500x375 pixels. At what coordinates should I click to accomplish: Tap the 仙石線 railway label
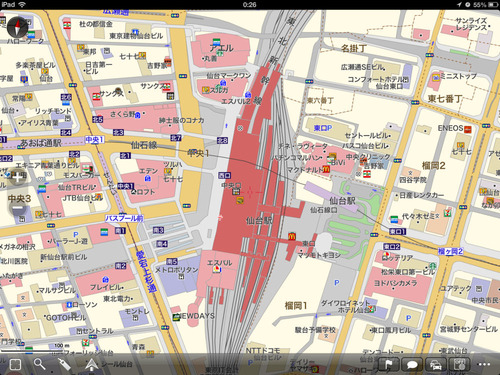click(x=144, y=145)
